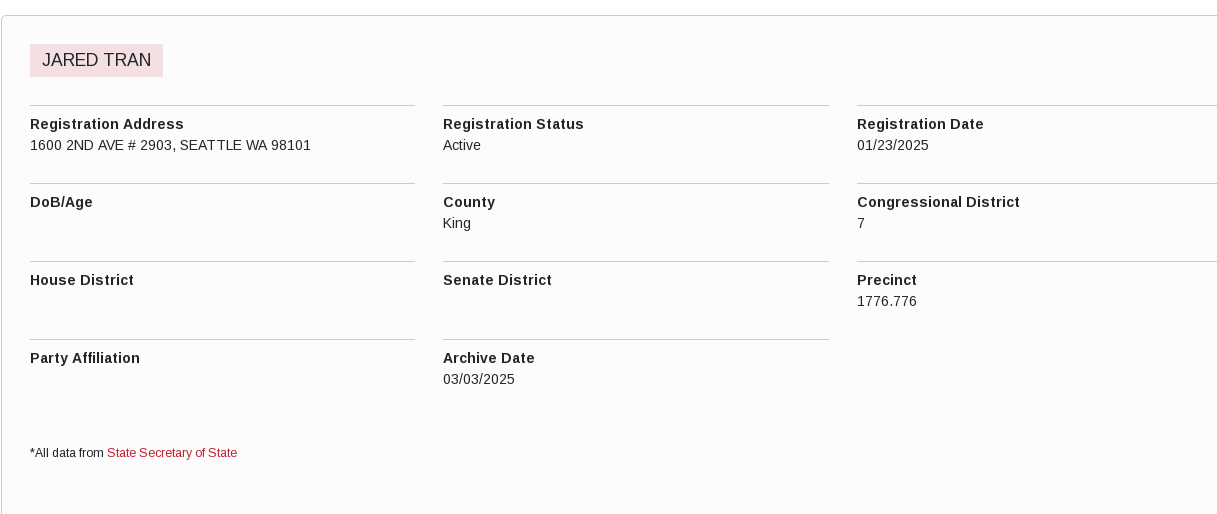1217x514 pixels.
Task: Click the Precinct label
Action: pyautogui.click(x=887, y=280)
